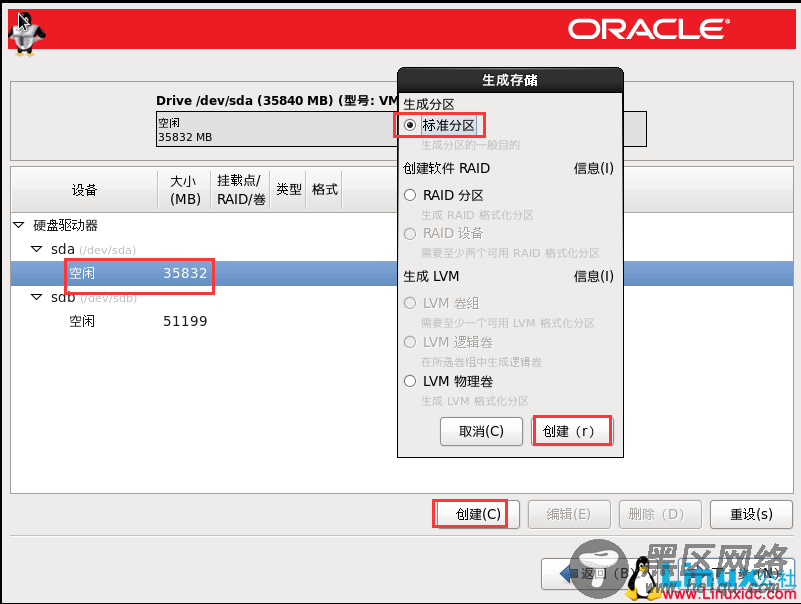Image resolution: width=801 pixels, height=604 pixels.
Task: Click the Oracle Linux penguin logo
Action: pyautogui.click(x=27, y=34)
